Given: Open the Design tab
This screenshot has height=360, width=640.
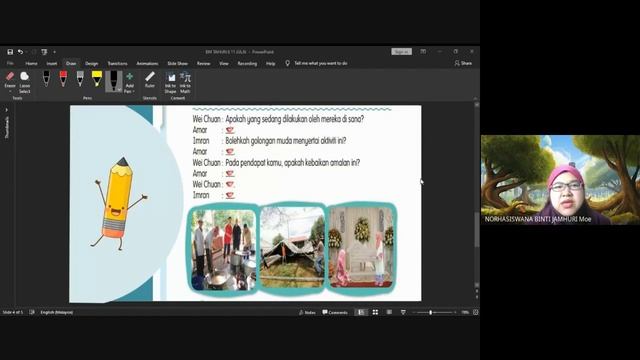Looking at the screenshot, I should pos(91,63).
